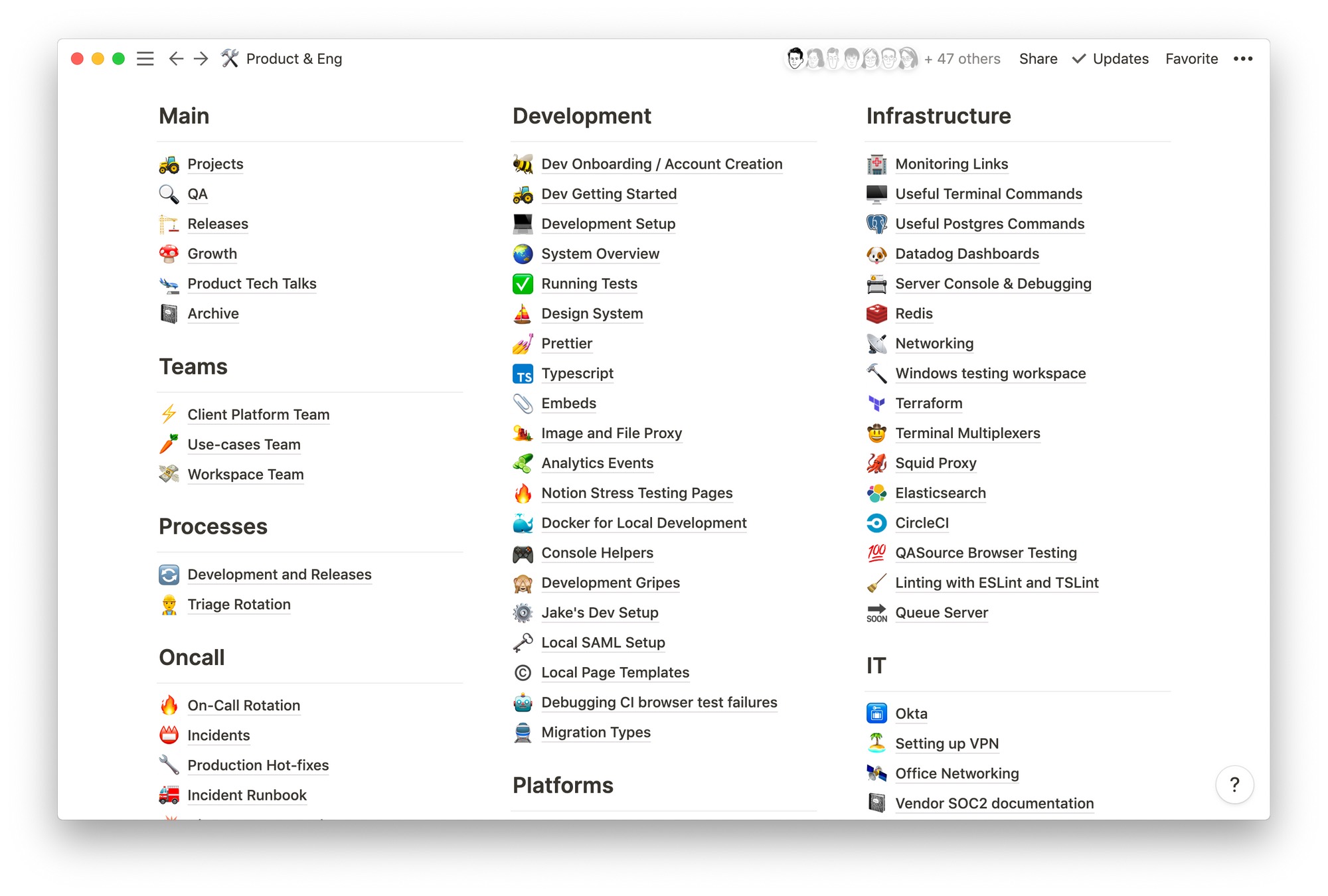Click the collaborator avatars group
This screenshot has width=1328, height=896.
[852, 59]
